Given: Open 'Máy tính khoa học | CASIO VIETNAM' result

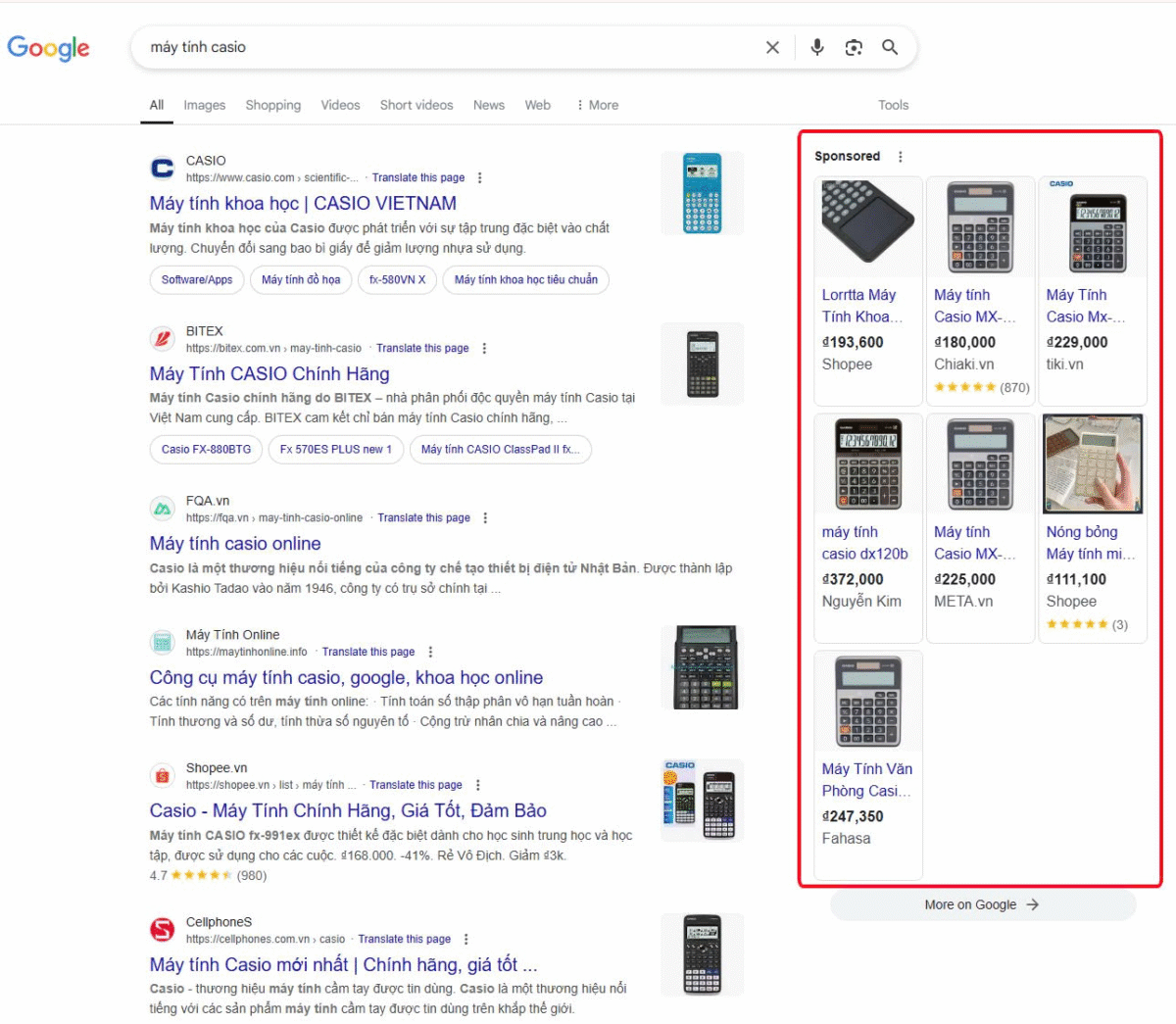Looking at the screenshot, I should click(x=303, y=204).
